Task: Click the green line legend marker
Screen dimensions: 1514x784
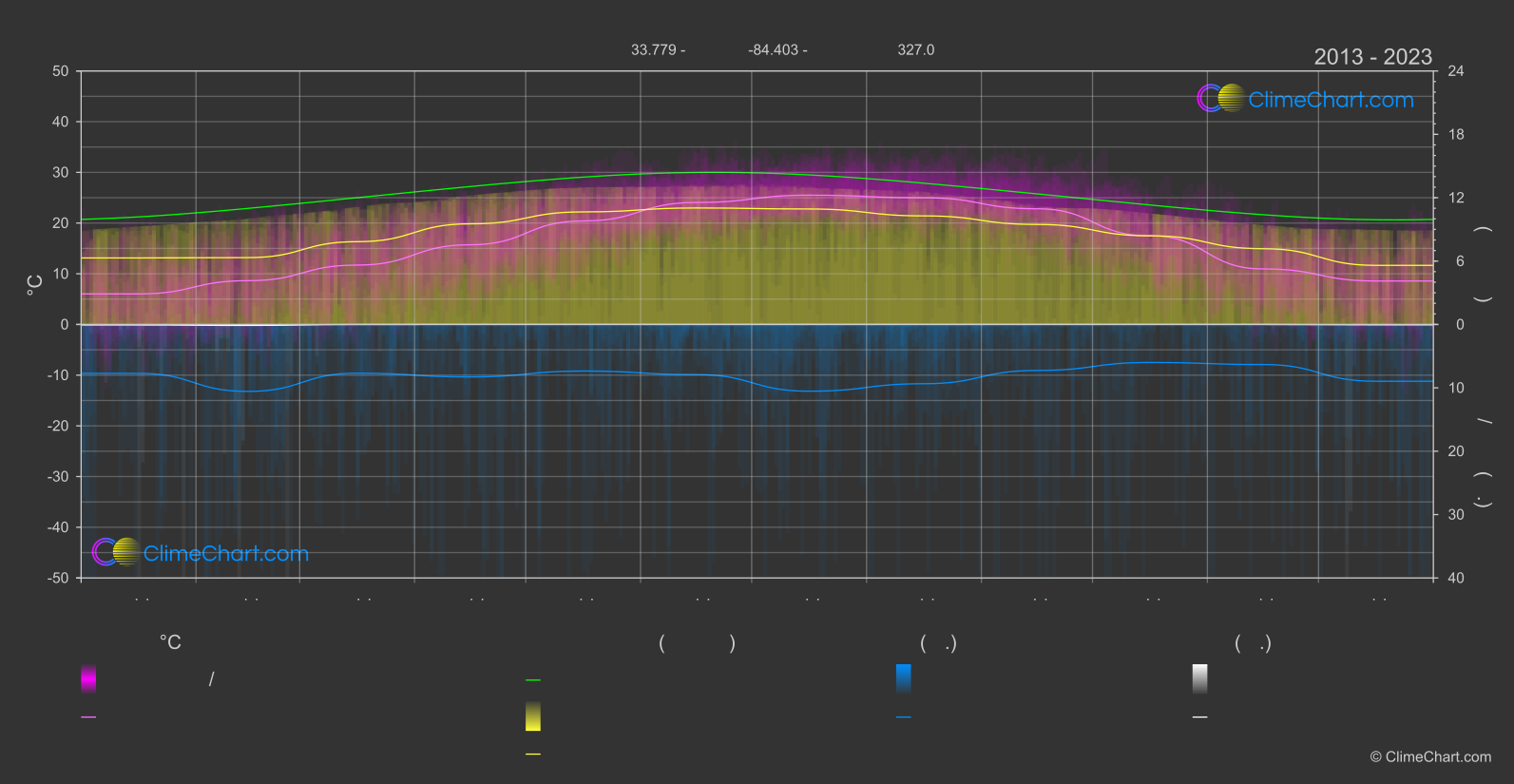Action: [x=533, y=680]
